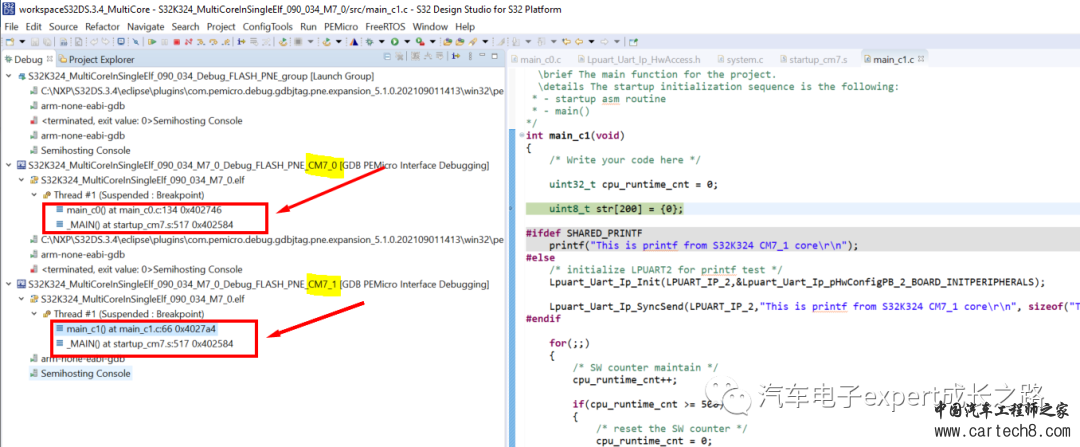Screen dimensions: 1080x447
Task: Click the red Terminate button
Action: (176, 41)
